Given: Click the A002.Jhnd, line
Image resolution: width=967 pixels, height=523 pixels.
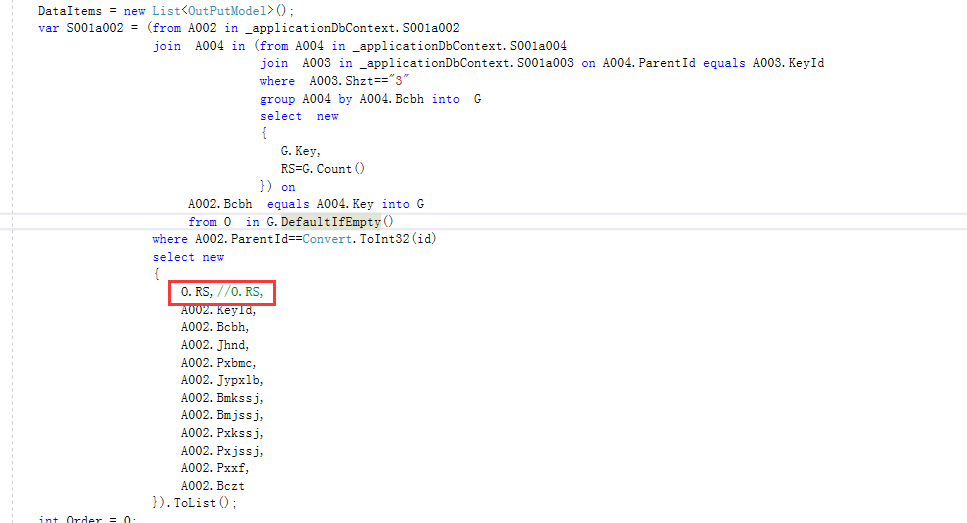Looking at the screenshot, I should 215,345.
